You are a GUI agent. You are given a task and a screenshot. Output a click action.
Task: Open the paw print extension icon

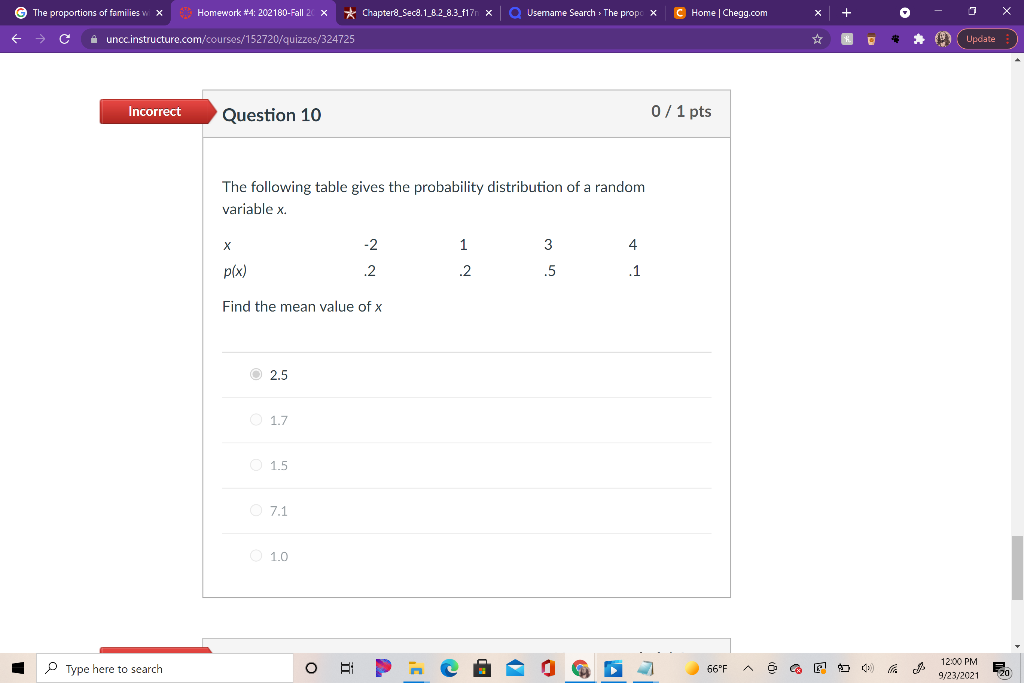(x=895, y=39)
